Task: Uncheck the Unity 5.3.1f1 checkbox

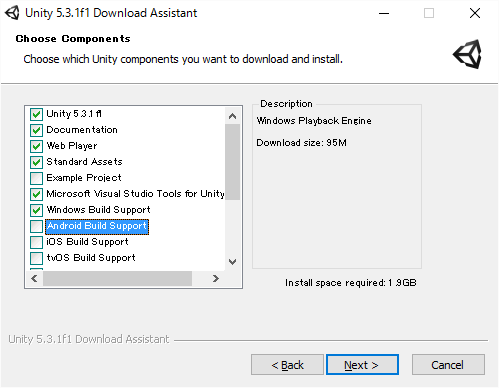Action: pyautogui.click(x=36, y=114)
